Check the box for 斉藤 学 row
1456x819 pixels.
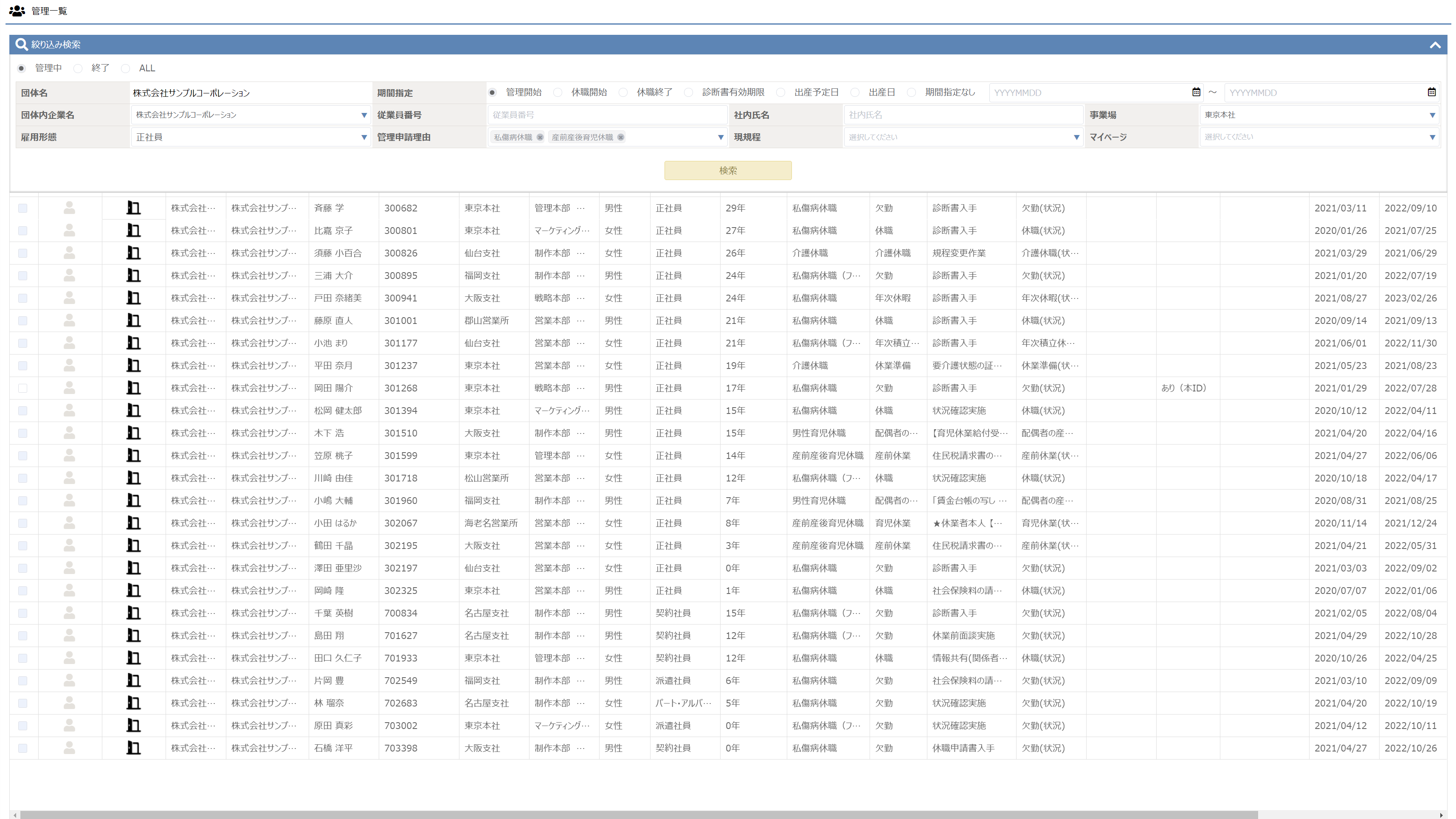pyautogui.click(x=23, y=208)
